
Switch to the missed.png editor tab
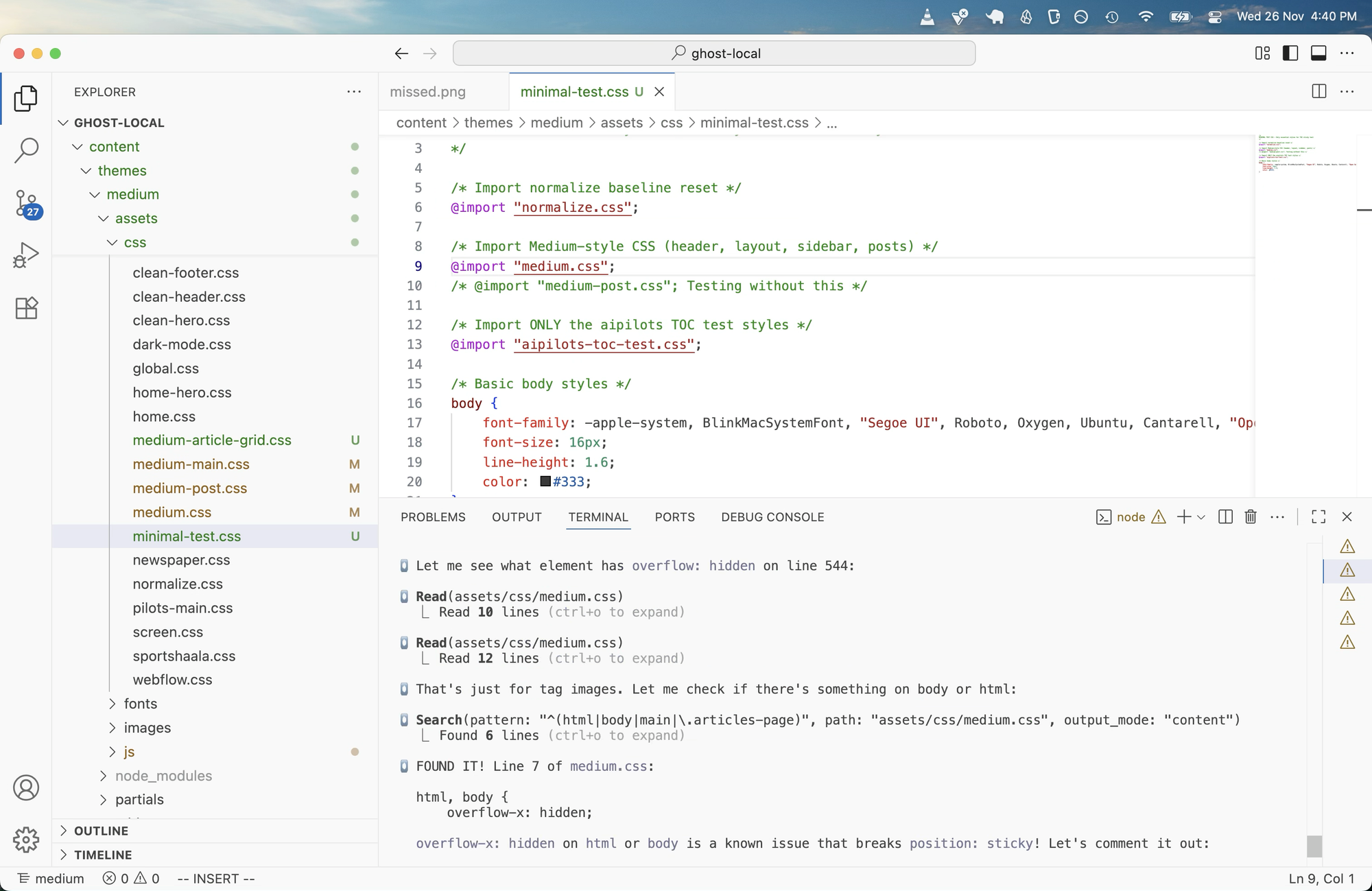click(427, 92)
